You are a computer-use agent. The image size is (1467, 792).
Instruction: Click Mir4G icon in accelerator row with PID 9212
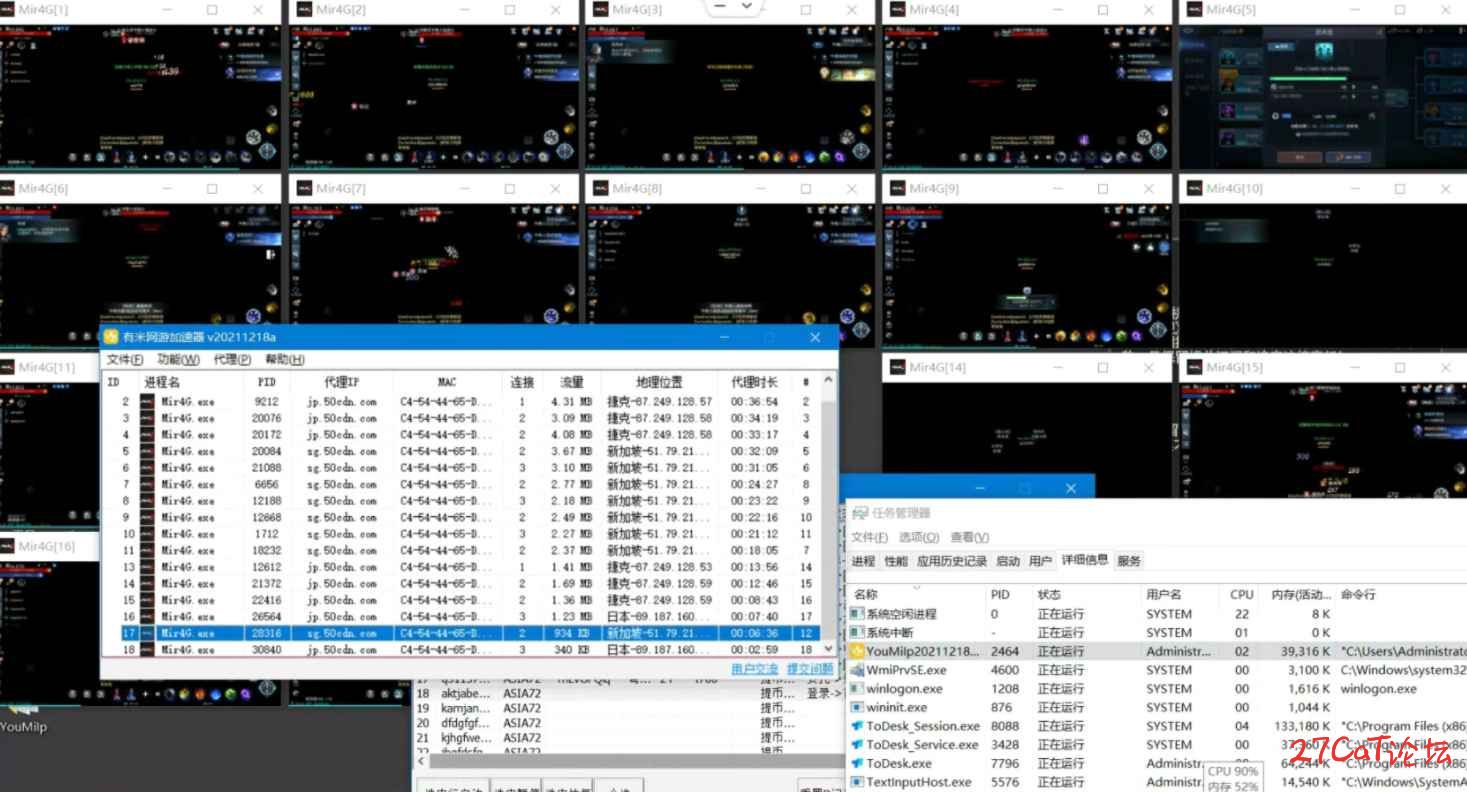(x=147, y=402)
